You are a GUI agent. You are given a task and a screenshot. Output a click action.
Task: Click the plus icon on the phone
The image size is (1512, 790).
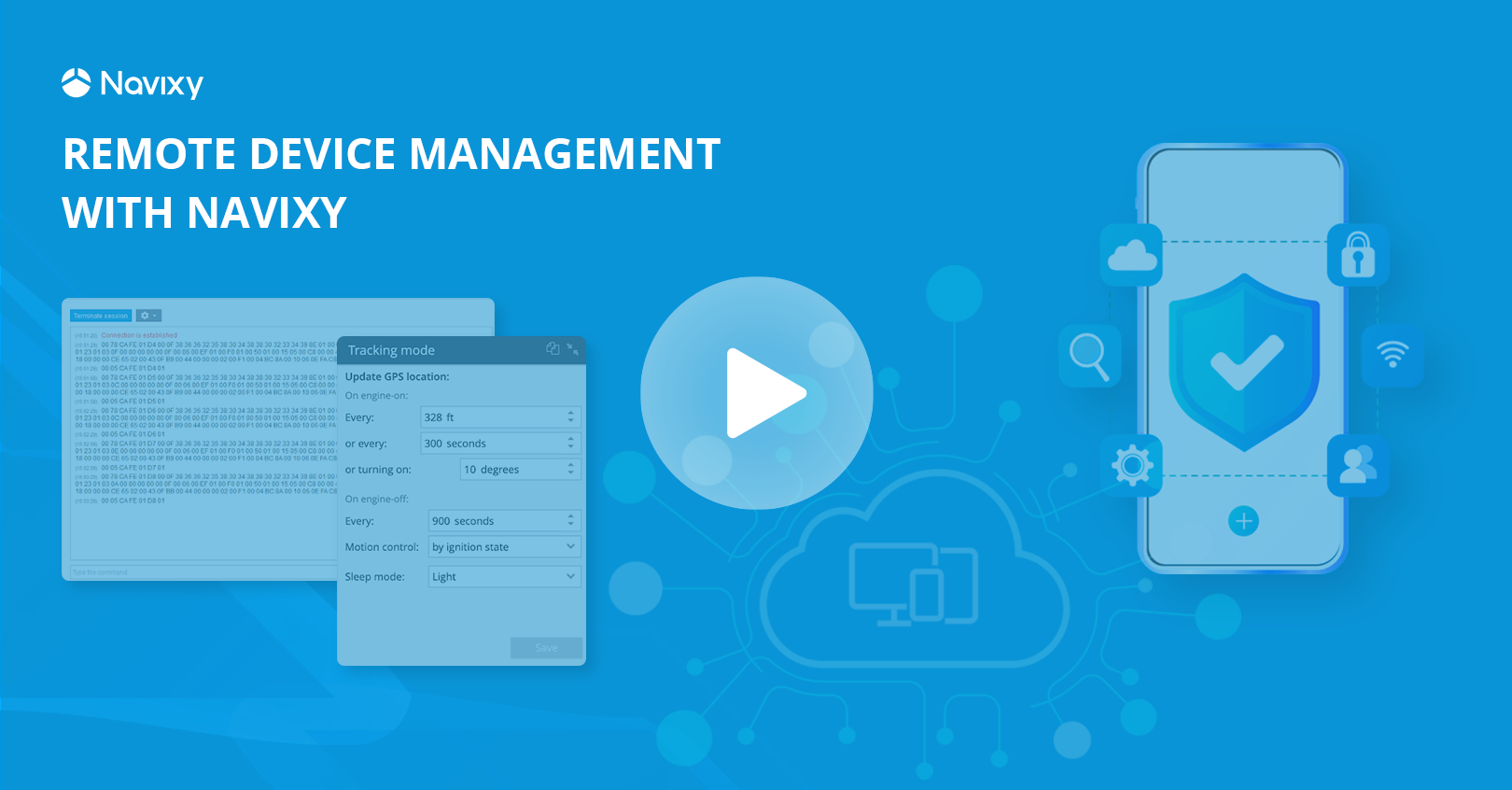1243,521
